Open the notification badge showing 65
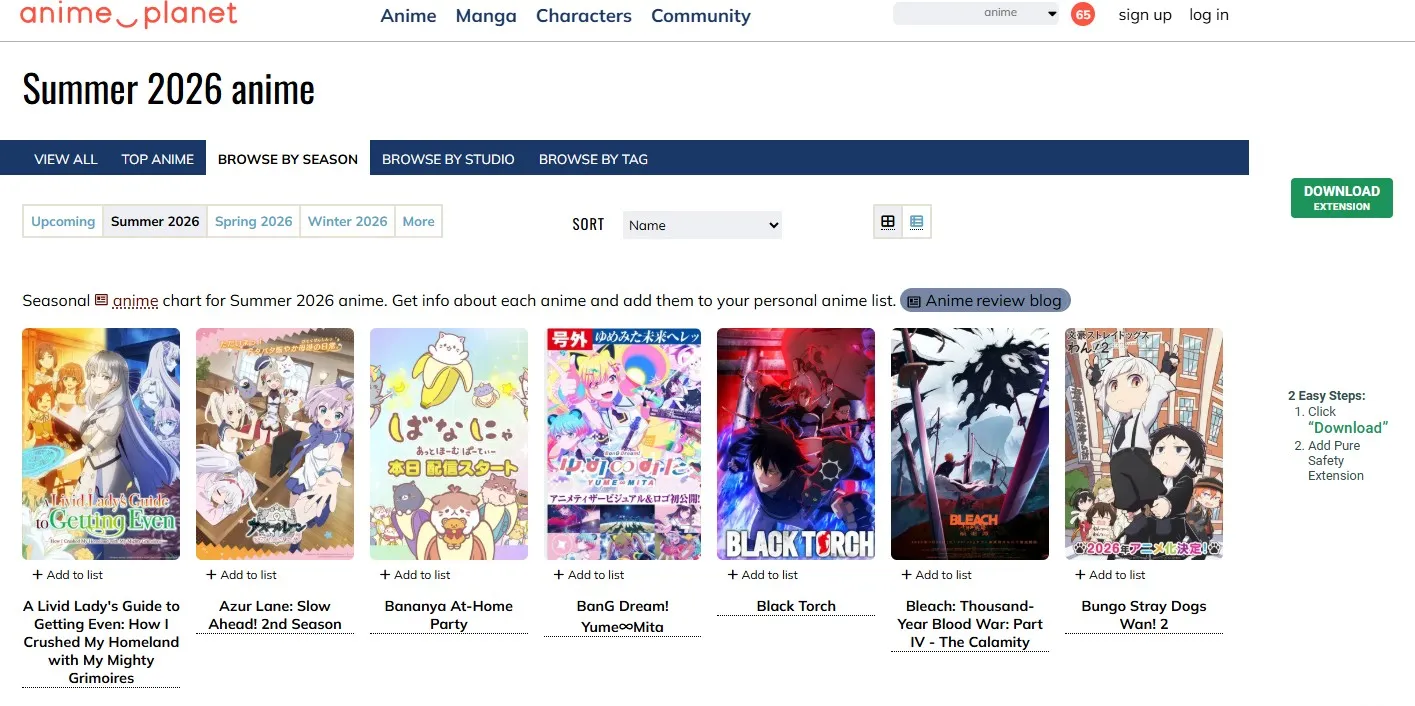This screenshot has height=706, width=1415. [x=1082, y=14]
